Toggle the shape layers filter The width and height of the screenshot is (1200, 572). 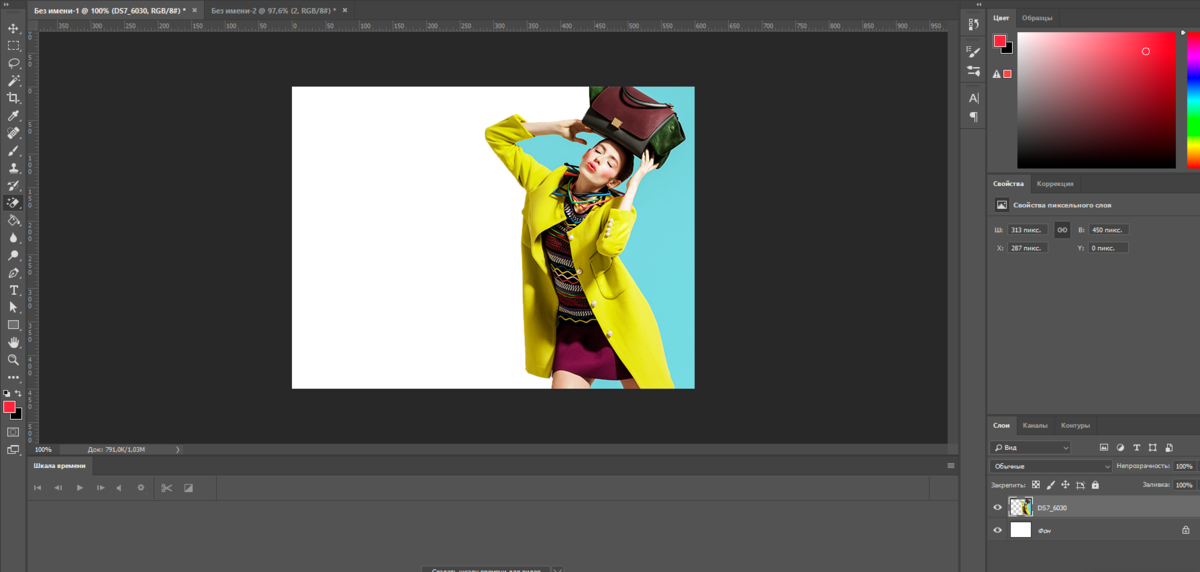coord(1153,448)
